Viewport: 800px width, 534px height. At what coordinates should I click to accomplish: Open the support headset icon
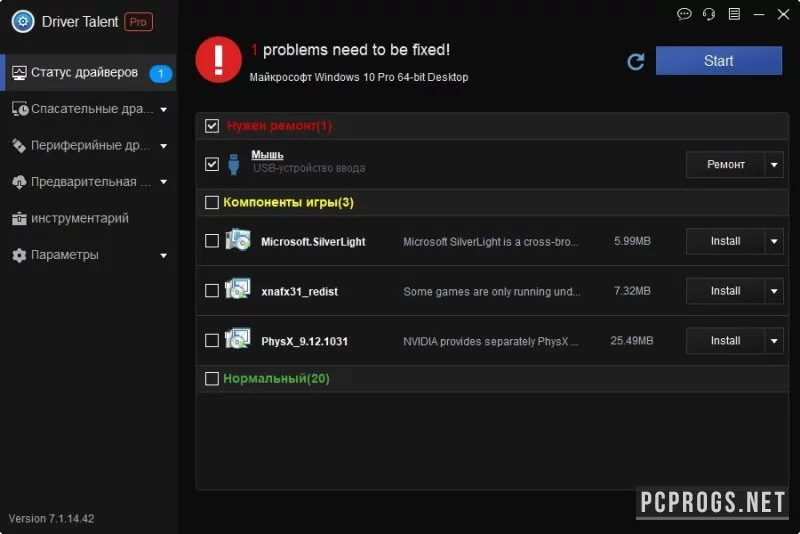pyautogui.click(x=709, y=14)
